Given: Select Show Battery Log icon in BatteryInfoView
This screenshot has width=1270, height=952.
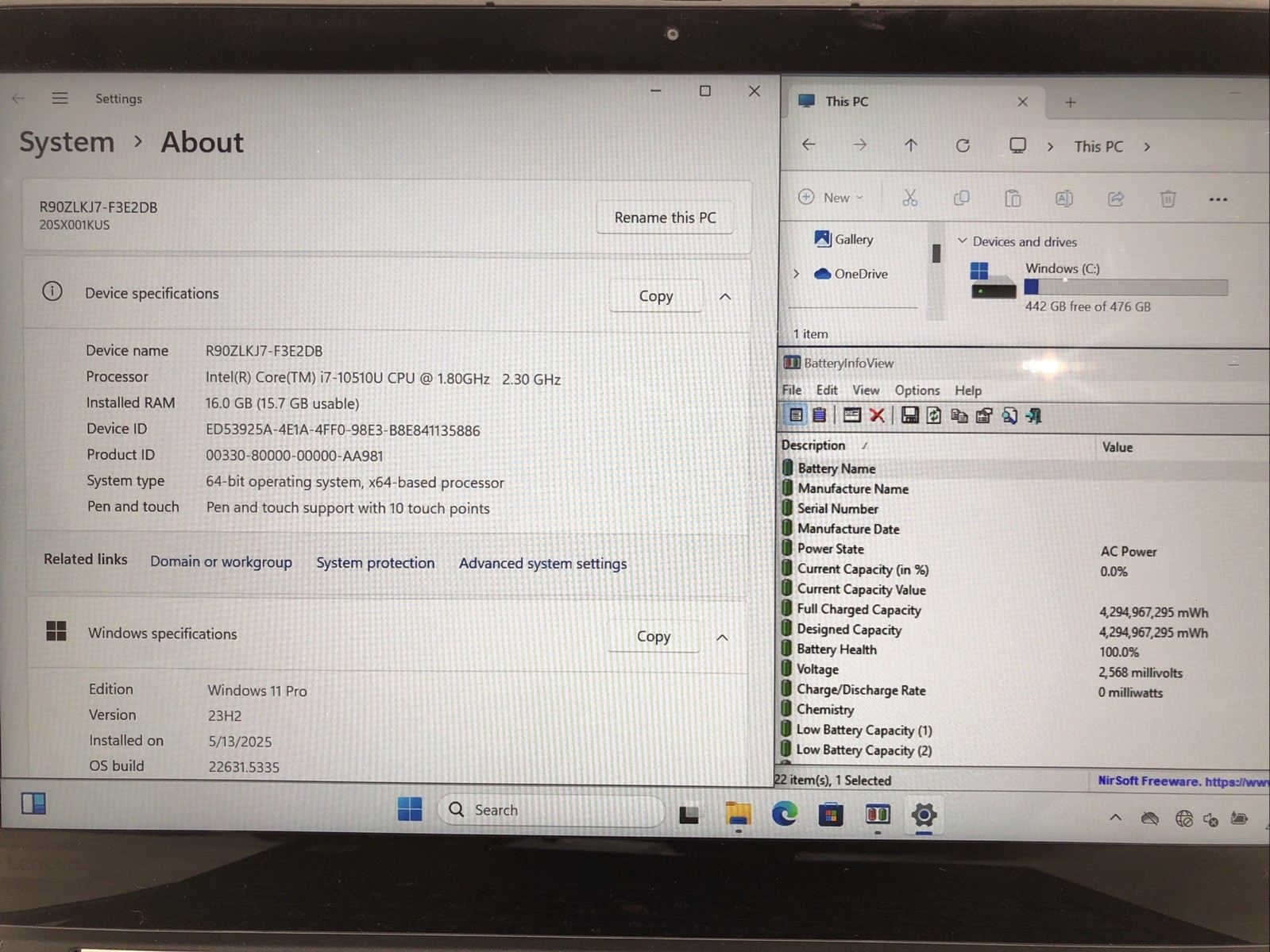Looking at the screenshot, I should pos(820,415).
